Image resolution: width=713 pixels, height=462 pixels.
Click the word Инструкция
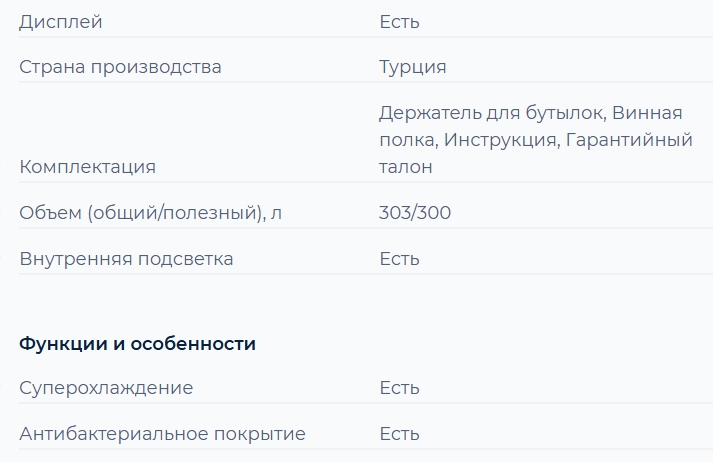(500, 139)
